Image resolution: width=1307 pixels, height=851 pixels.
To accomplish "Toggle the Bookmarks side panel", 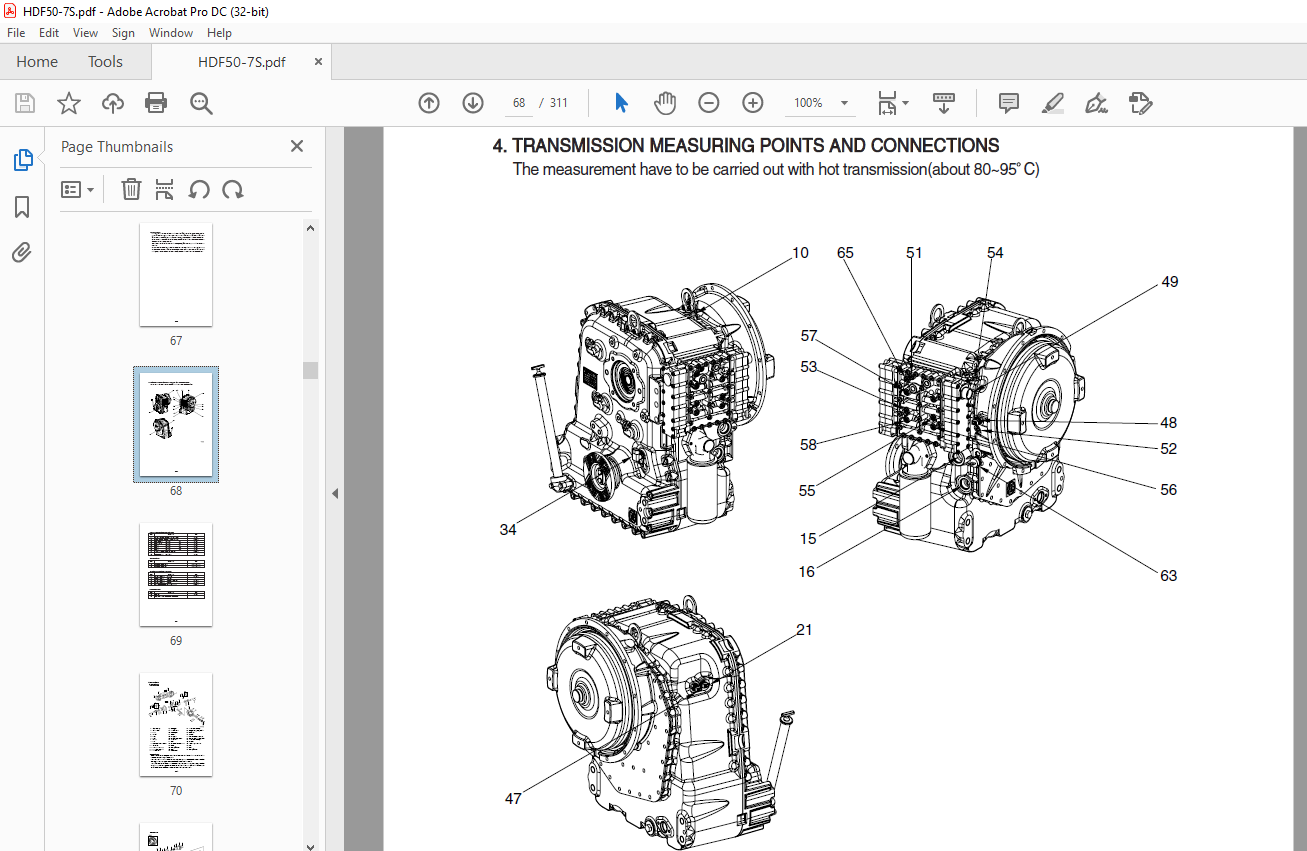I will click(x=22, y=207).
